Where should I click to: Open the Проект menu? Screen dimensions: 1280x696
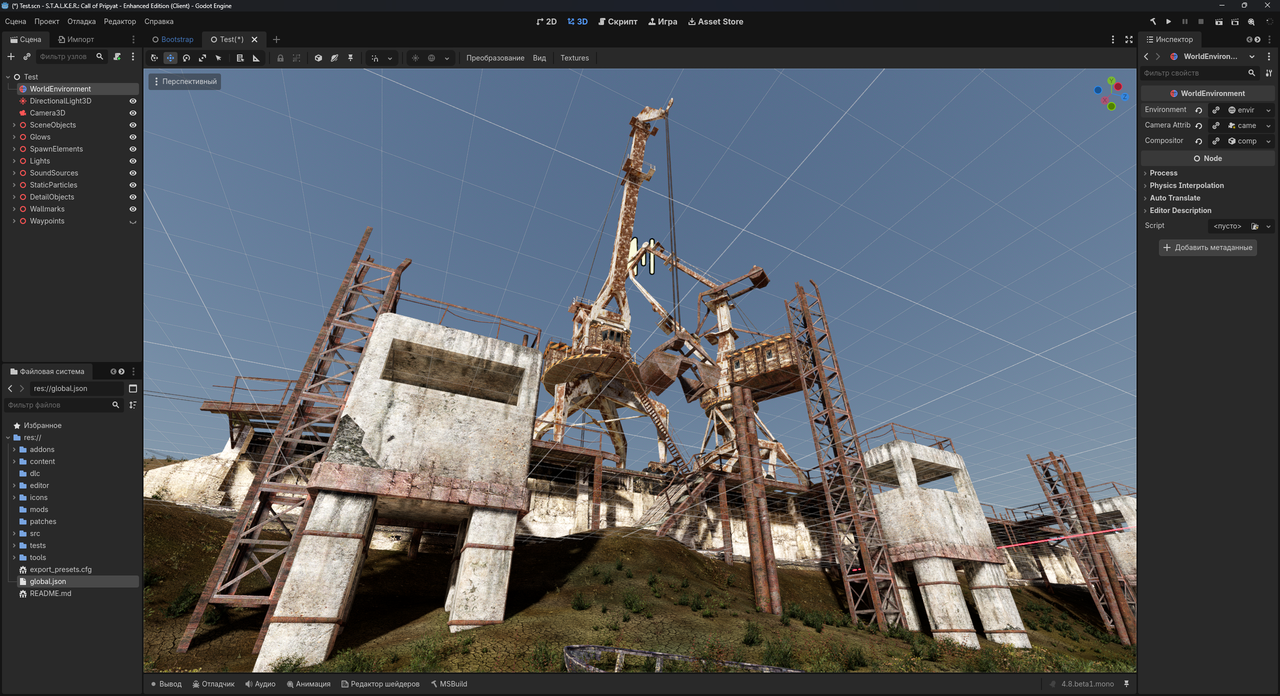pyautogui.click(x=46, y=21)
